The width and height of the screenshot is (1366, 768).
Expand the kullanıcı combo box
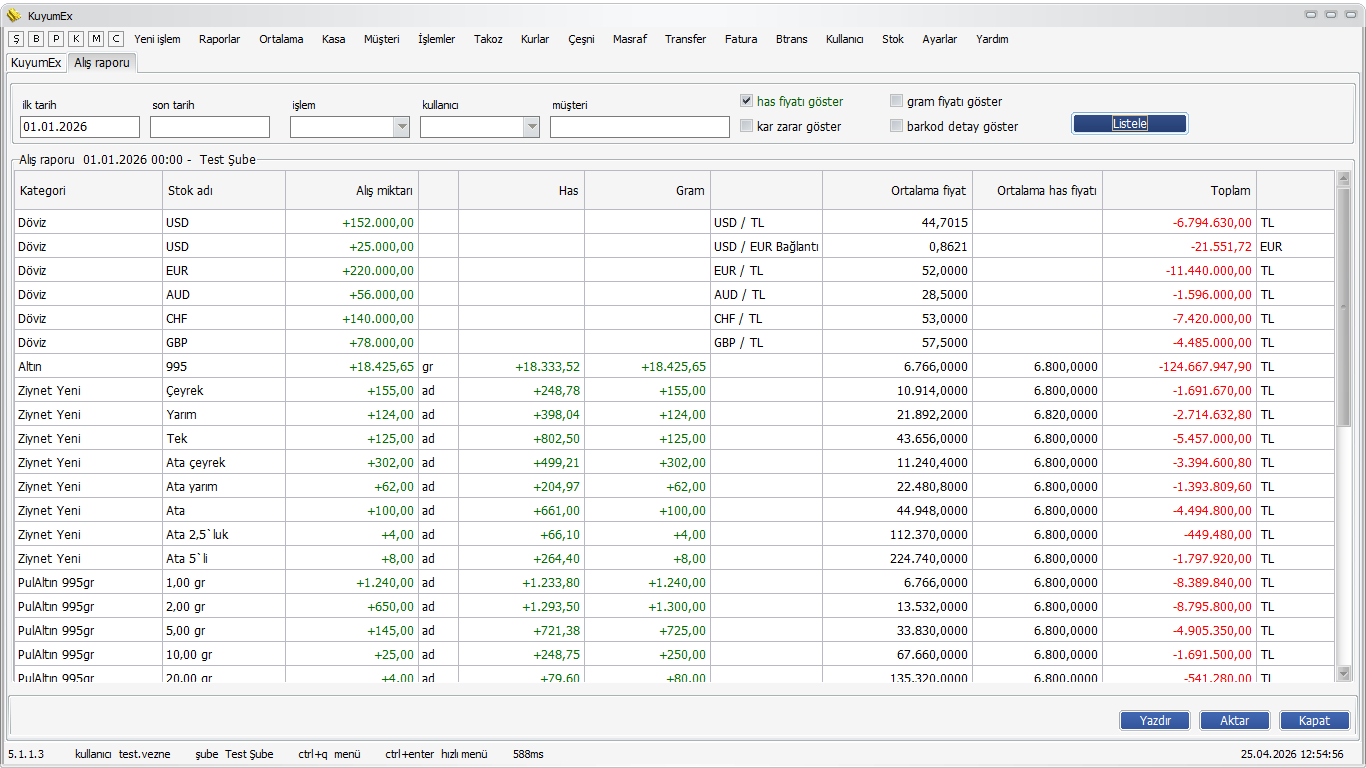tap(531, 127)
